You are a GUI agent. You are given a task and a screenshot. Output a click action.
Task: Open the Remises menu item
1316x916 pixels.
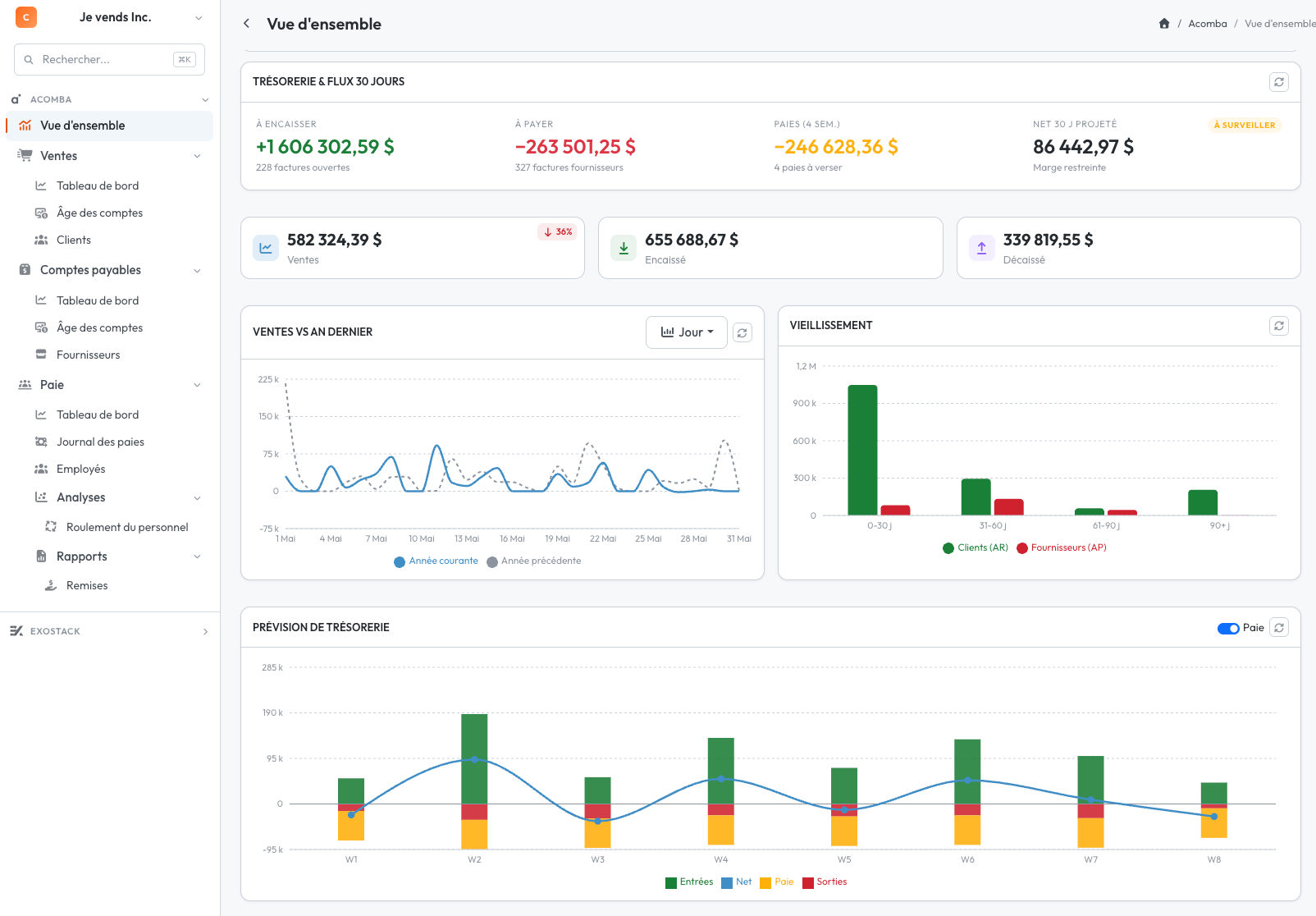87,585
